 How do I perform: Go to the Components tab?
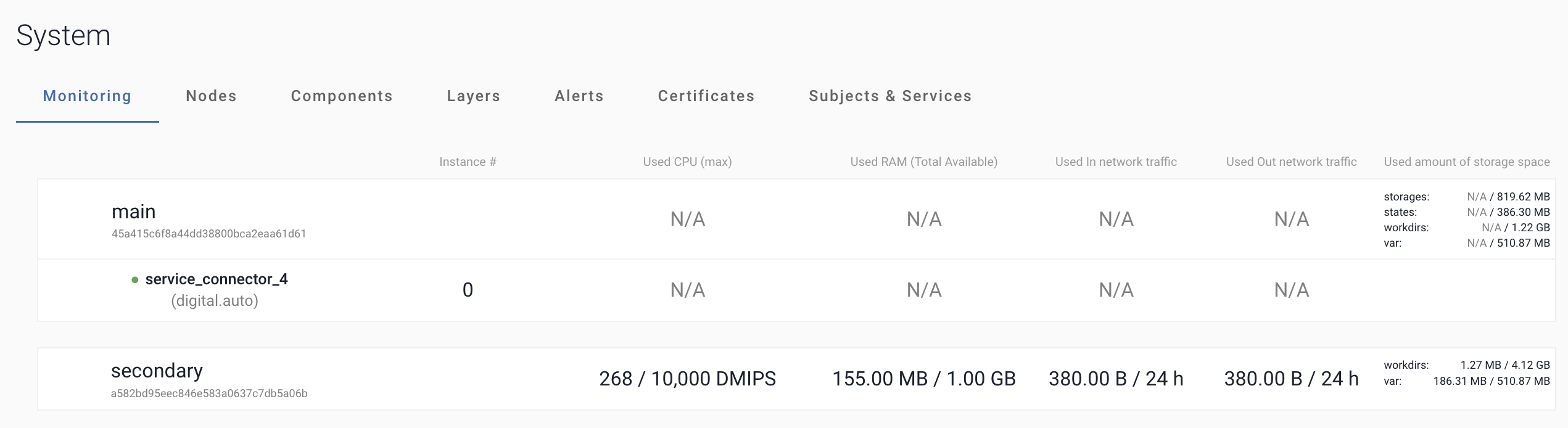coord(342,96)
